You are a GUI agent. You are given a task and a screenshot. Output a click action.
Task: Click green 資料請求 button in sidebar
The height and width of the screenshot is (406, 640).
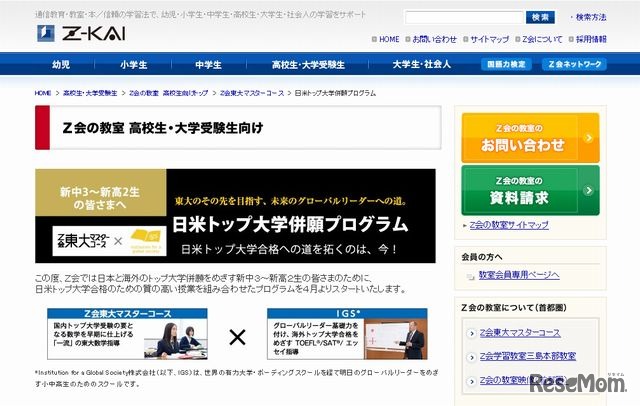(530, 190)
